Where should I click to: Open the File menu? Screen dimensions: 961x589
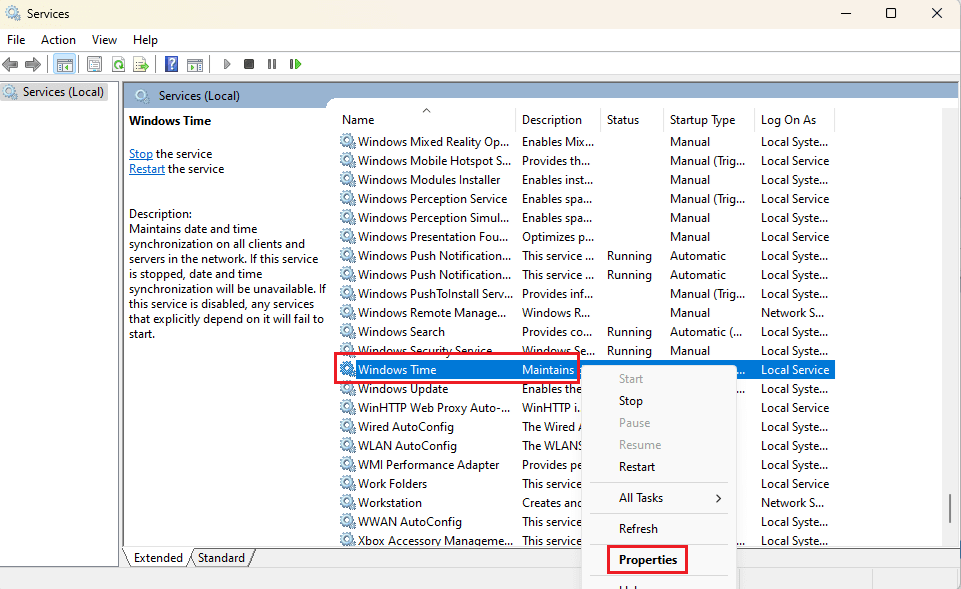pyautogui.click(x=16, y=40)
